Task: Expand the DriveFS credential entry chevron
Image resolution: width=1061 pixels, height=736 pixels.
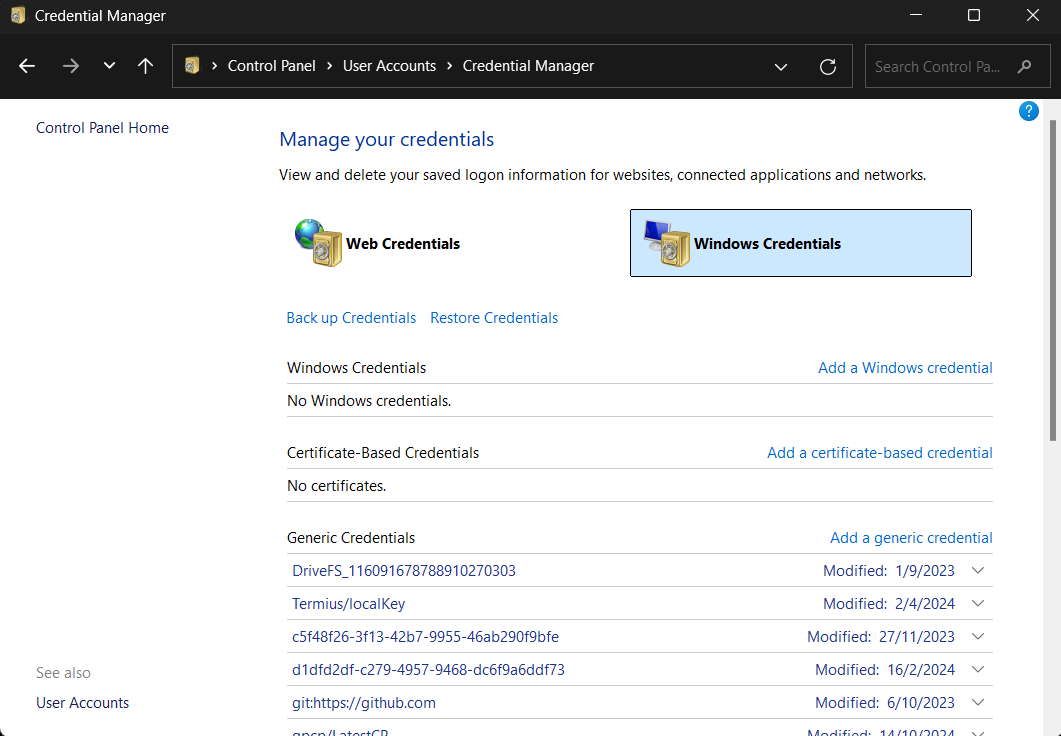Action: pos(978,571)
